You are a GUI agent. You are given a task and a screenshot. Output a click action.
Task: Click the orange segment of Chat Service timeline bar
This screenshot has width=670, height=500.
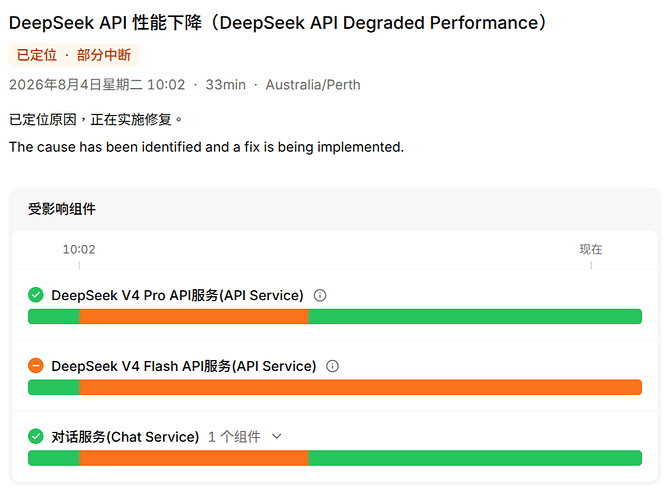[x=194, y=458]
